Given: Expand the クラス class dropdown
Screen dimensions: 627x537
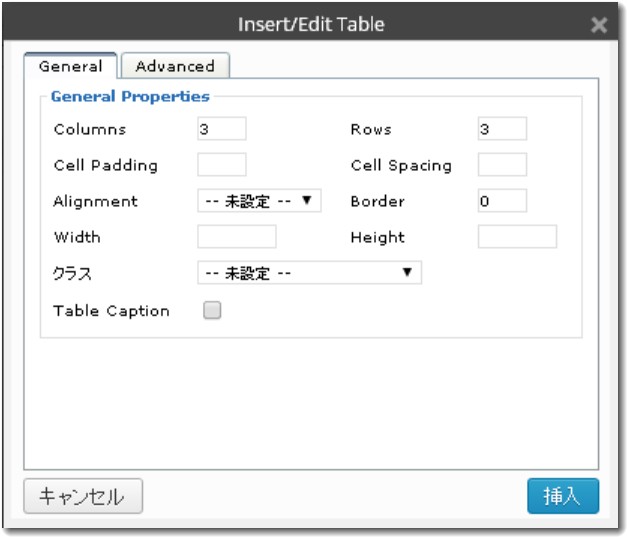Looking at the screenshot, I should tap(309, 273).
